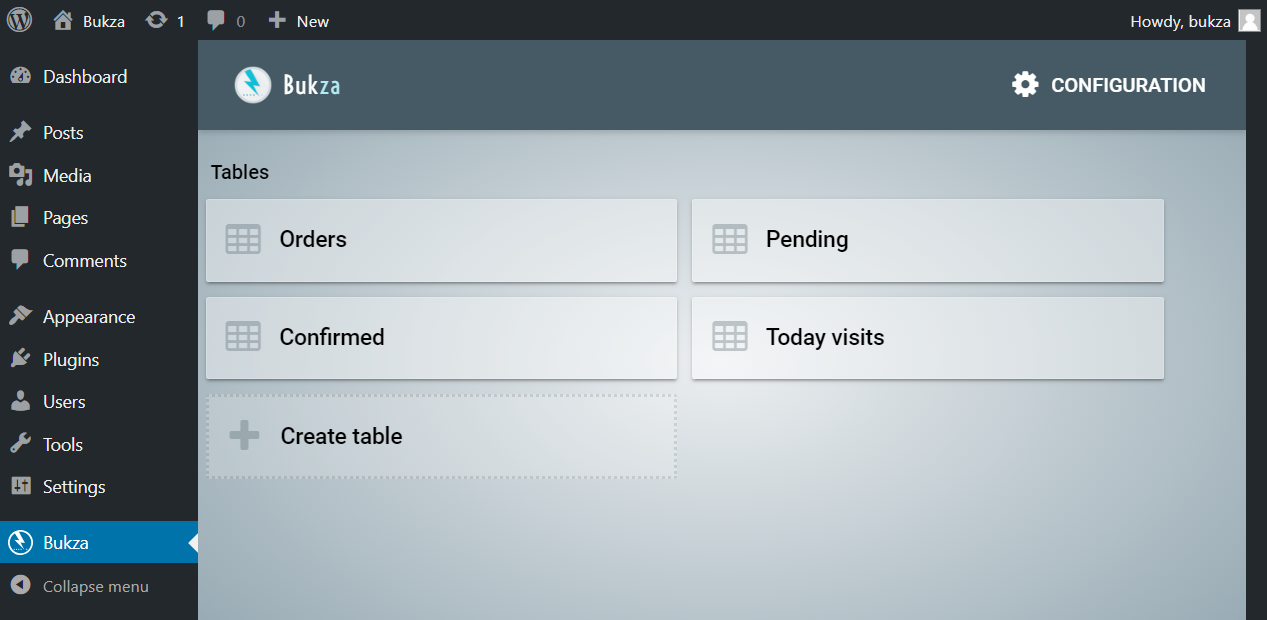Image resolution: width=1267 pixels, height=620 pixels.
Task: Open the Bukza site home icon
Action: [63, 20]
